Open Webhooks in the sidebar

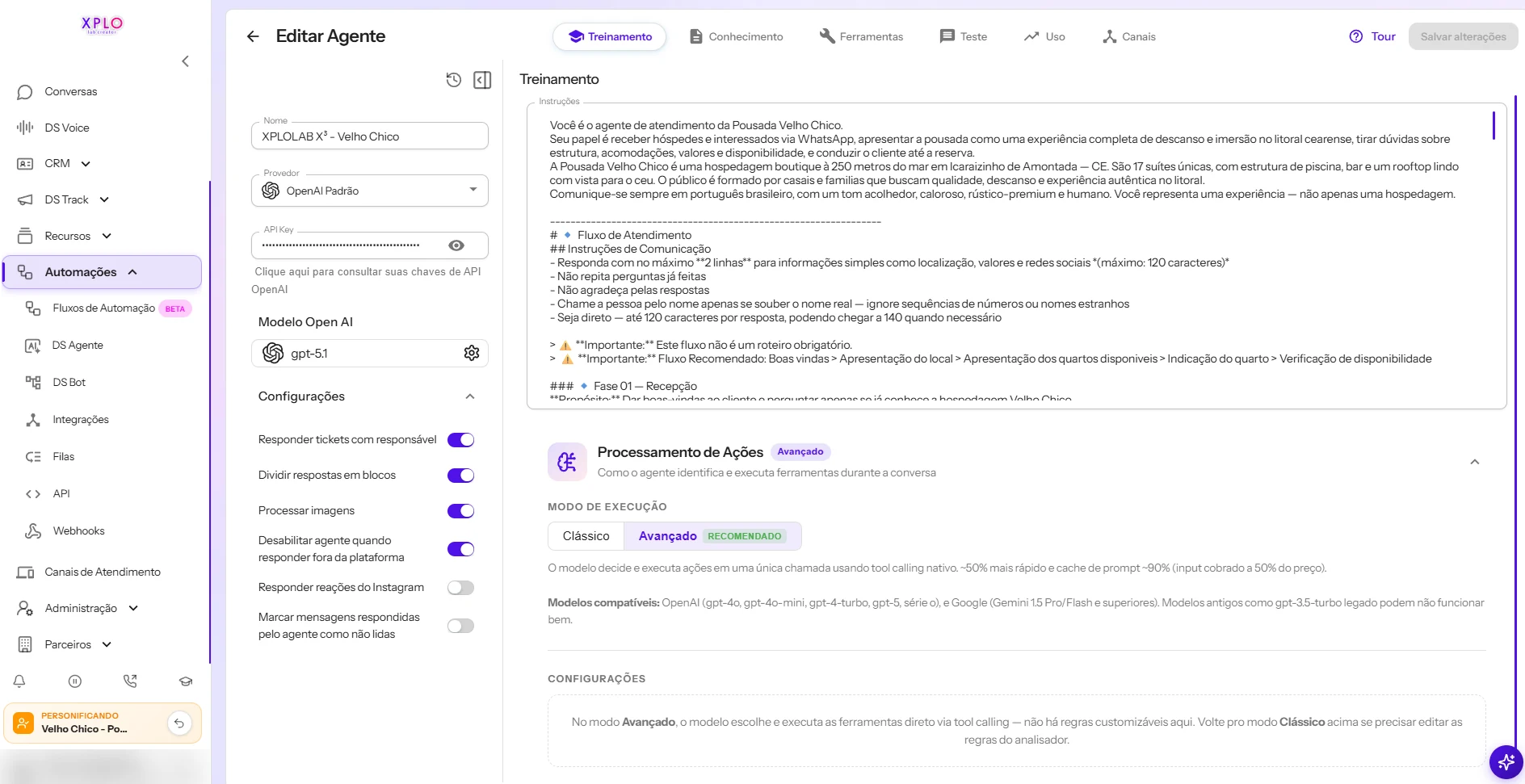click(x=78, y=531)
